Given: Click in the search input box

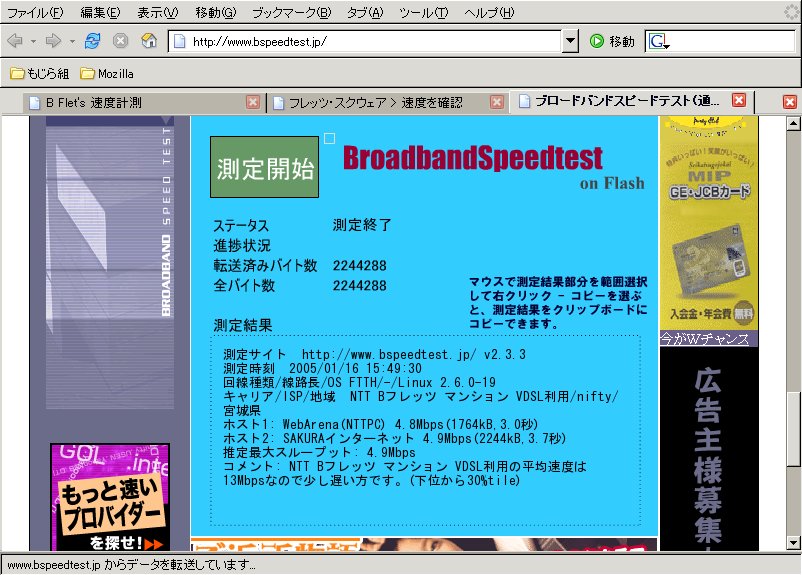Looking at the screenshot, I should [732, 41].
